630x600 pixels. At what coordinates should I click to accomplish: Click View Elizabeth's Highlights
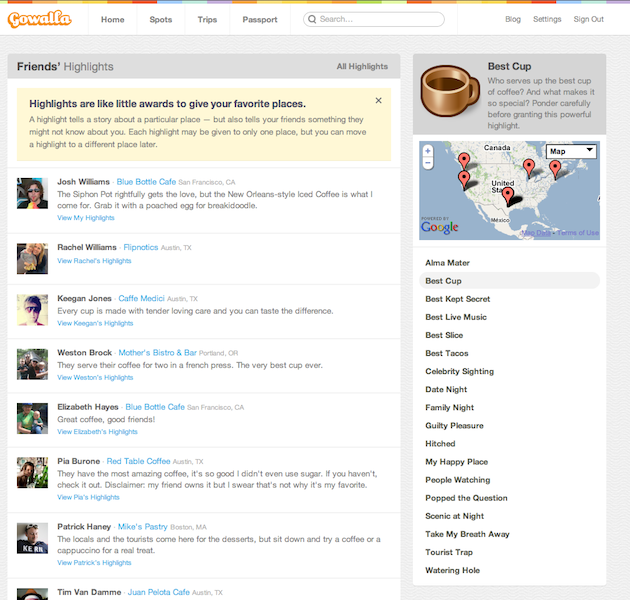pyautogui.click(x=97, y=432)
